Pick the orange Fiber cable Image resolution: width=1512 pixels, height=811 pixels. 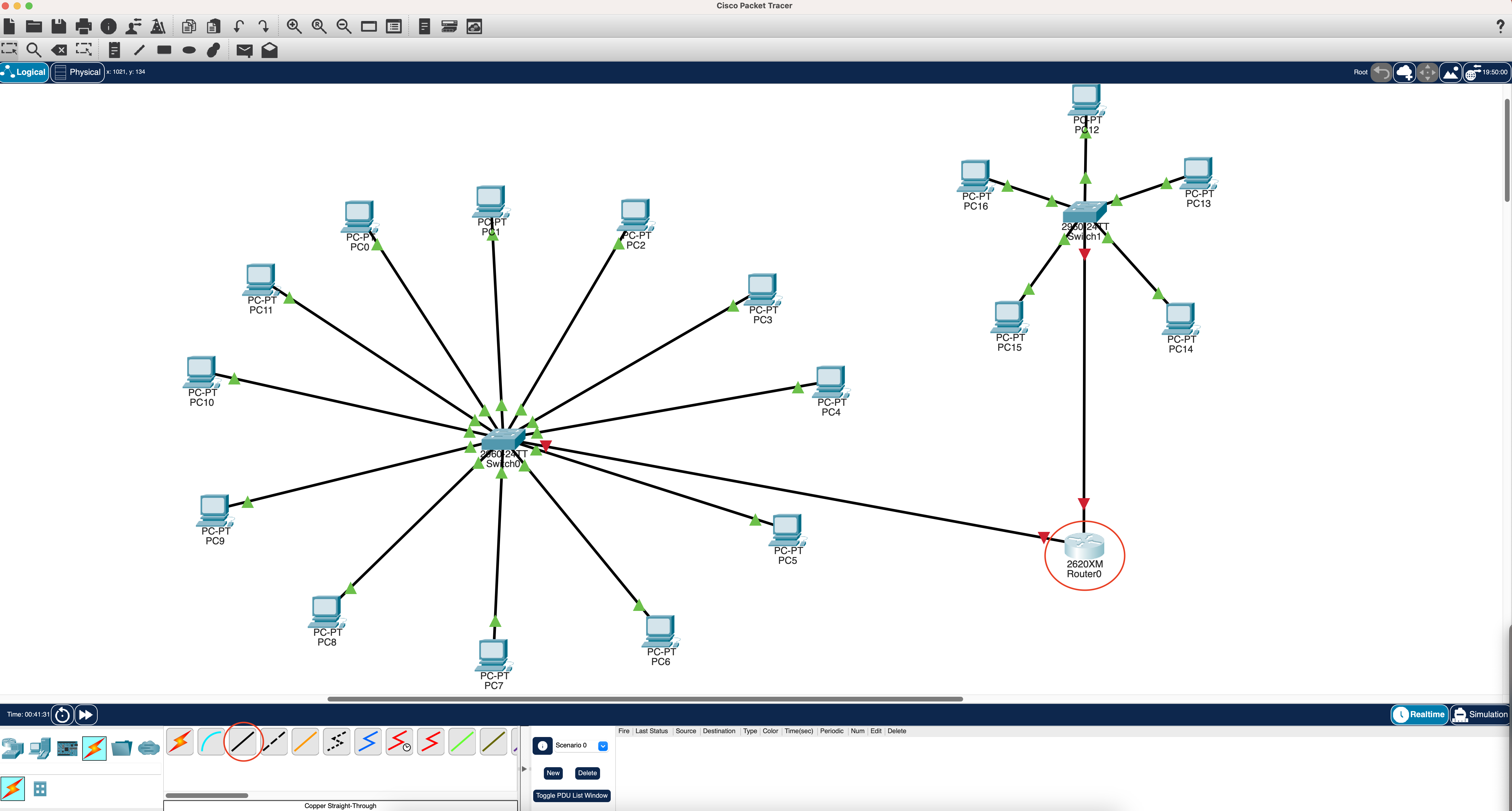[305, 742]
